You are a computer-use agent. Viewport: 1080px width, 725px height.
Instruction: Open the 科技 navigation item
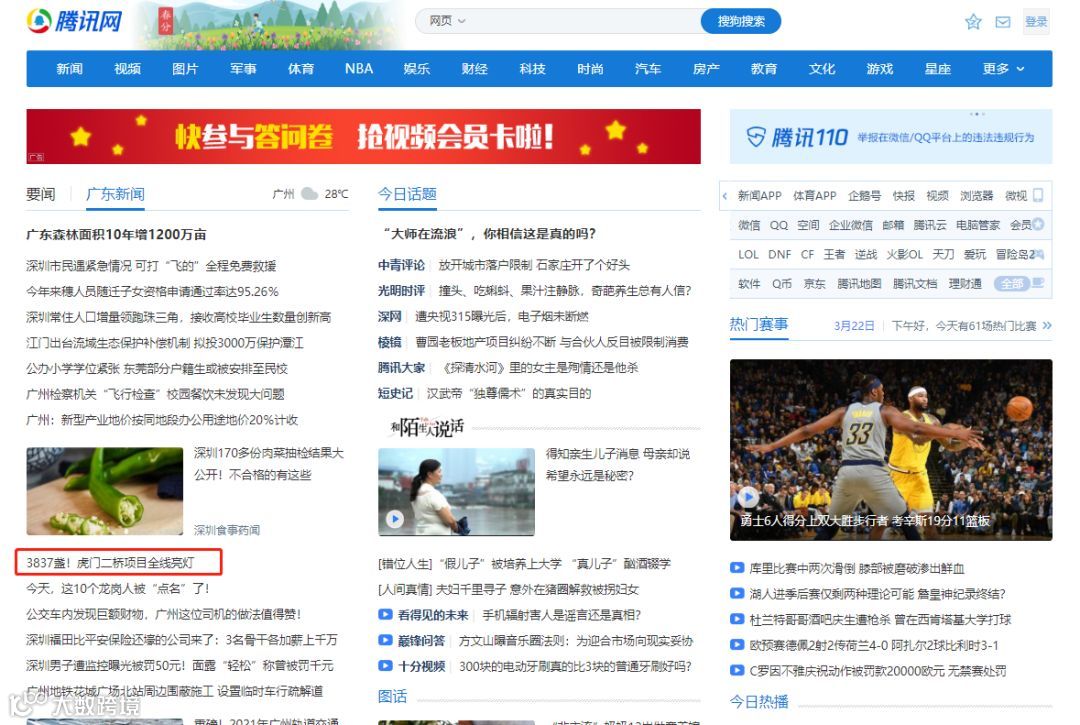coord(532,69)
